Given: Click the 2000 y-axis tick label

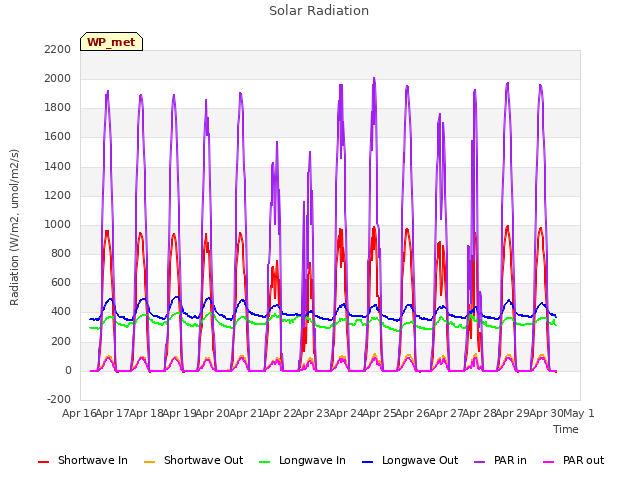Looking at the screenshot, I should click(x=58, y=78).
